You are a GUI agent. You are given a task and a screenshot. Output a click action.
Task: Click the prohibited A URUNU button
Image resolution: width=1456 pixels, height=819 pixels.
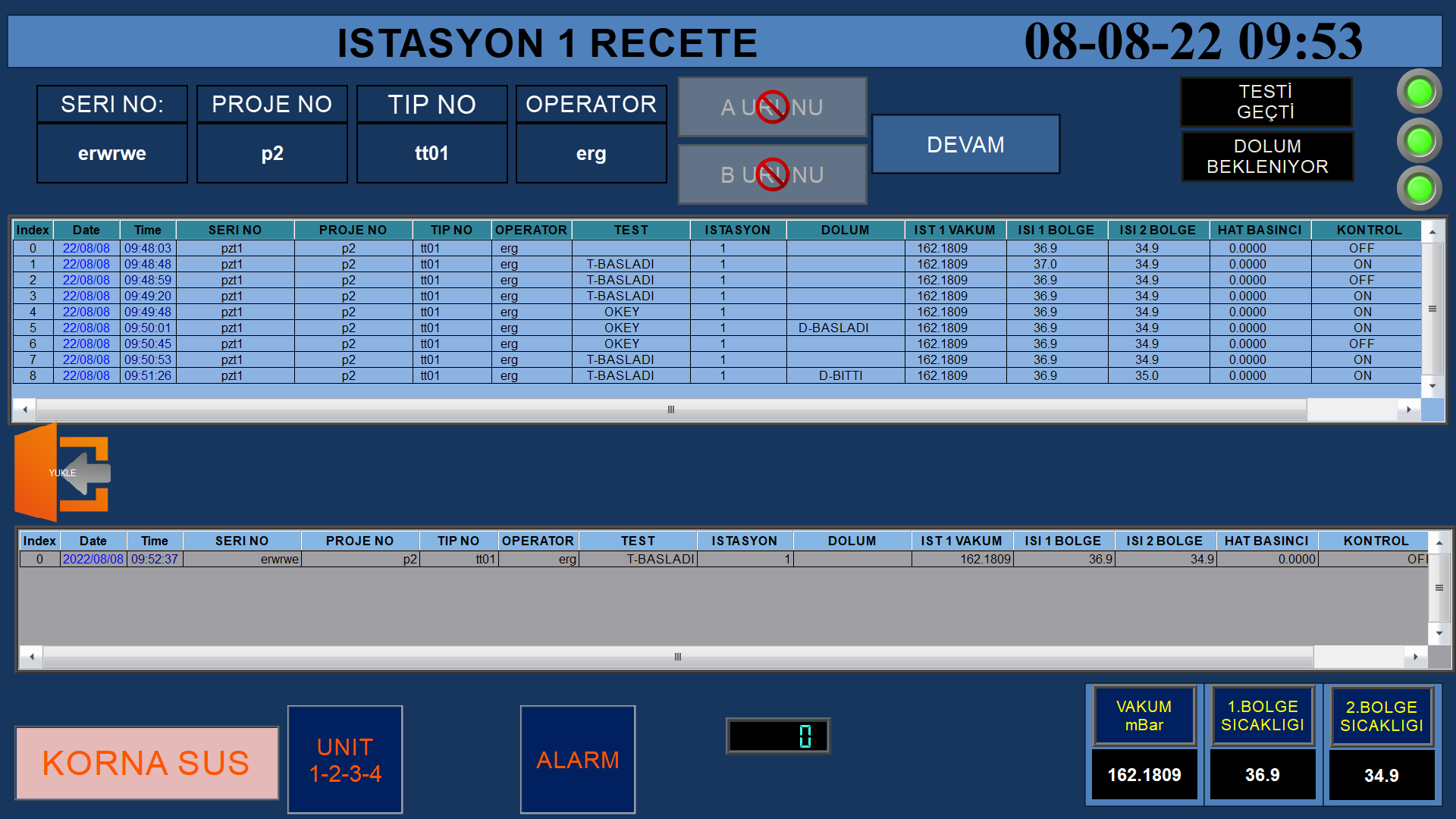pyautogui.click(x=772, y=107)
